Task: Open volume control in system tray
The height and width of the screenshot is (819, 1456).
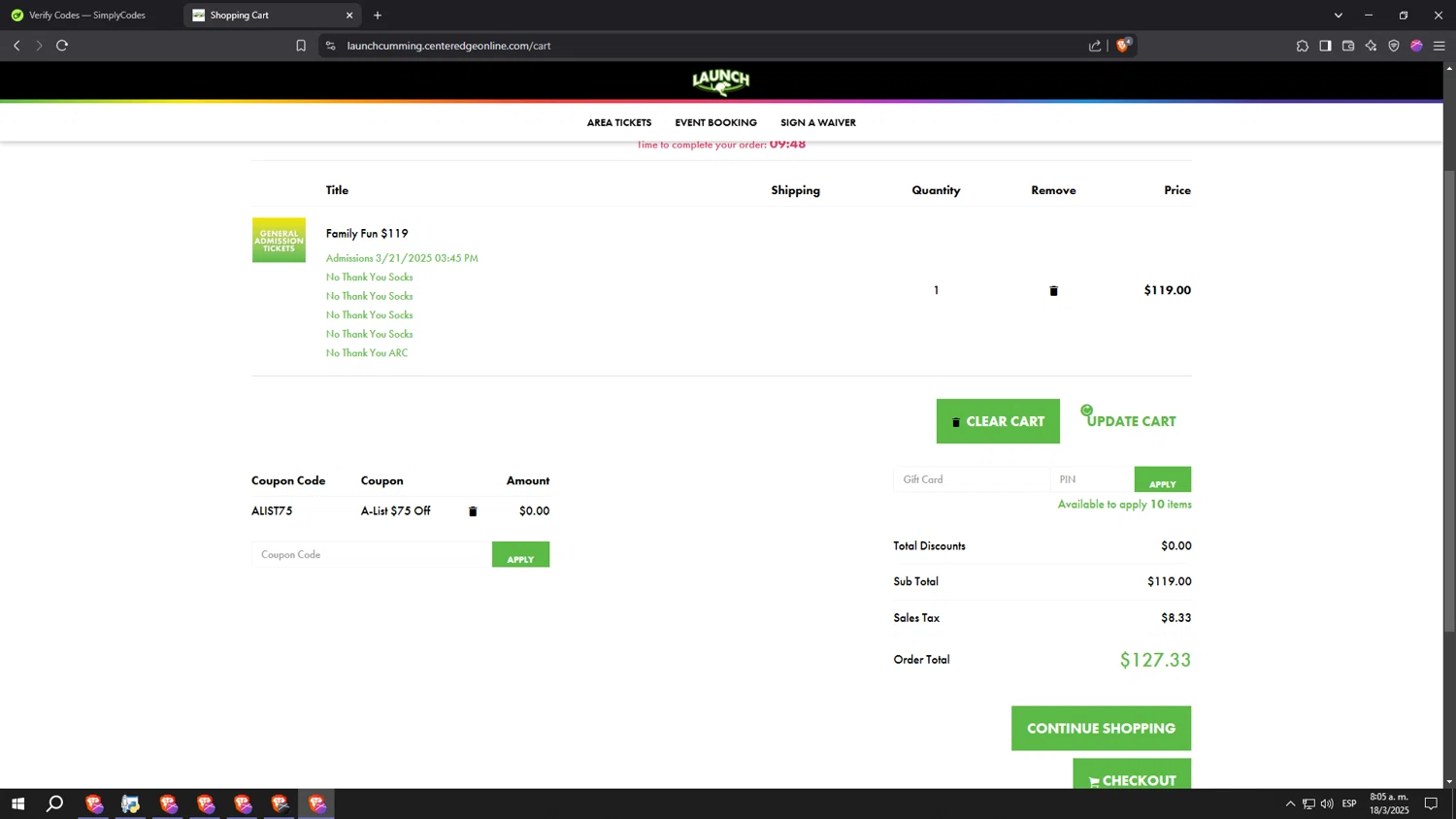Action: [x=1327, y=803]
